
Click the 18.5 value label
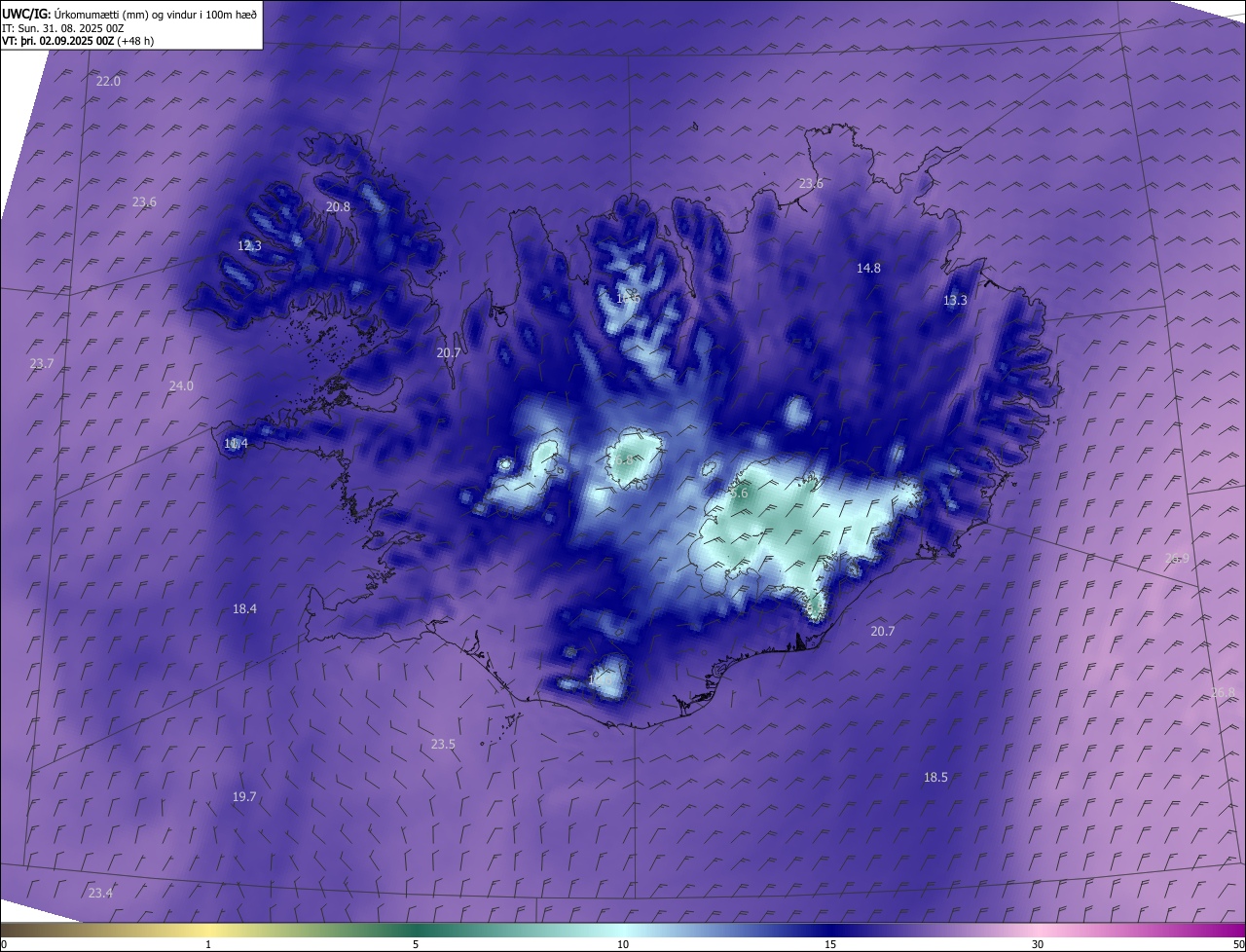coord(935,778)
